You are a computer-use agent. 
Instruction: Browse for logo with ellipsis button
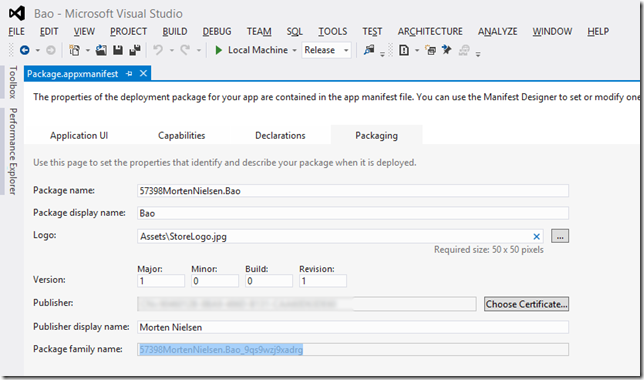click(x=560, y=236)
